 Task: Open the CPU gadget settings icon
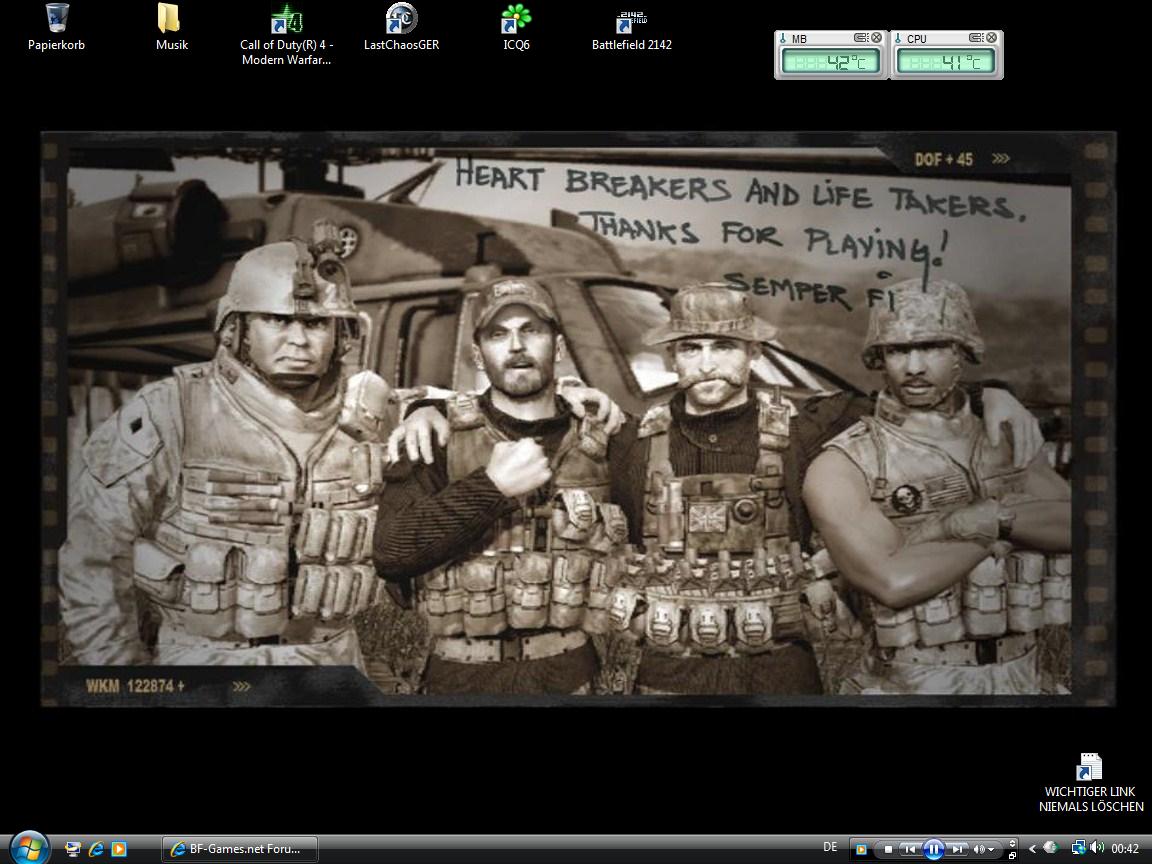tap(976, 37)
